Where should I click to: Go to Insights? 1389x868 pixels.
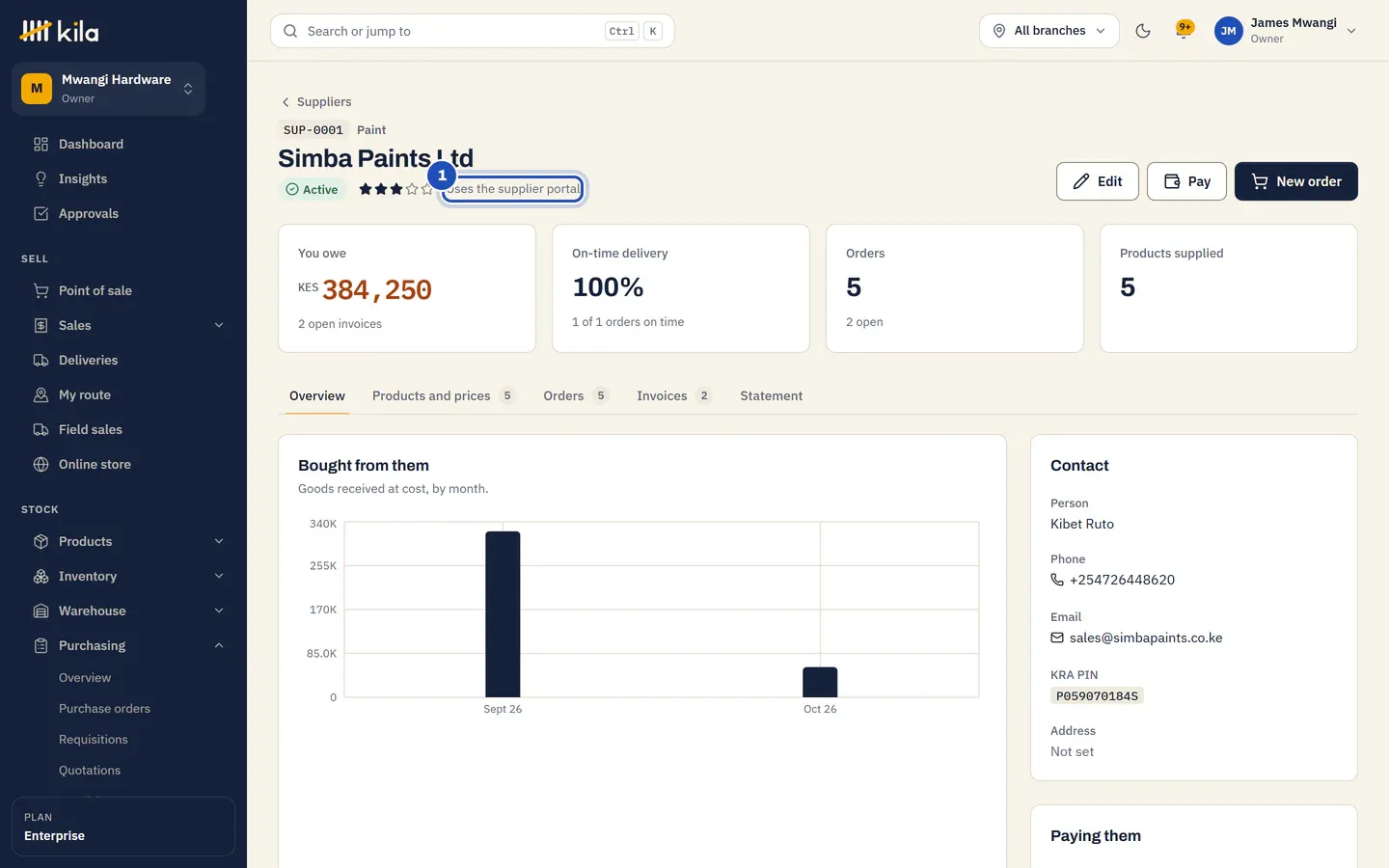pos(123,178)
